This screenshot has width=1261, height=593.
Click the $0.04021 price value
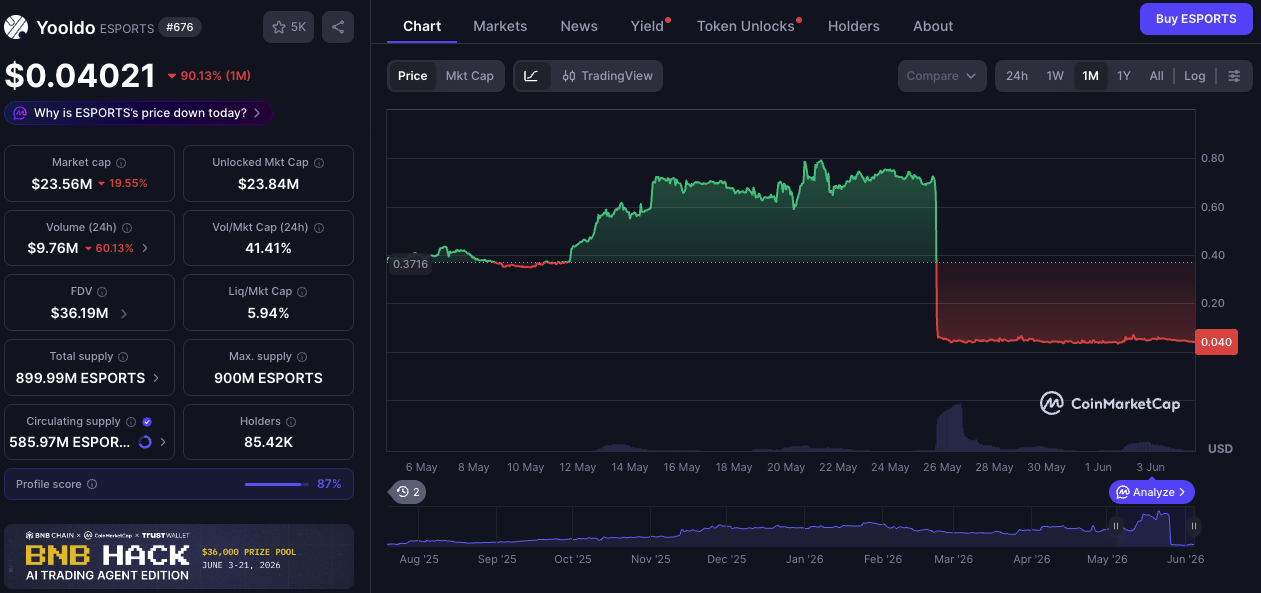80,76
